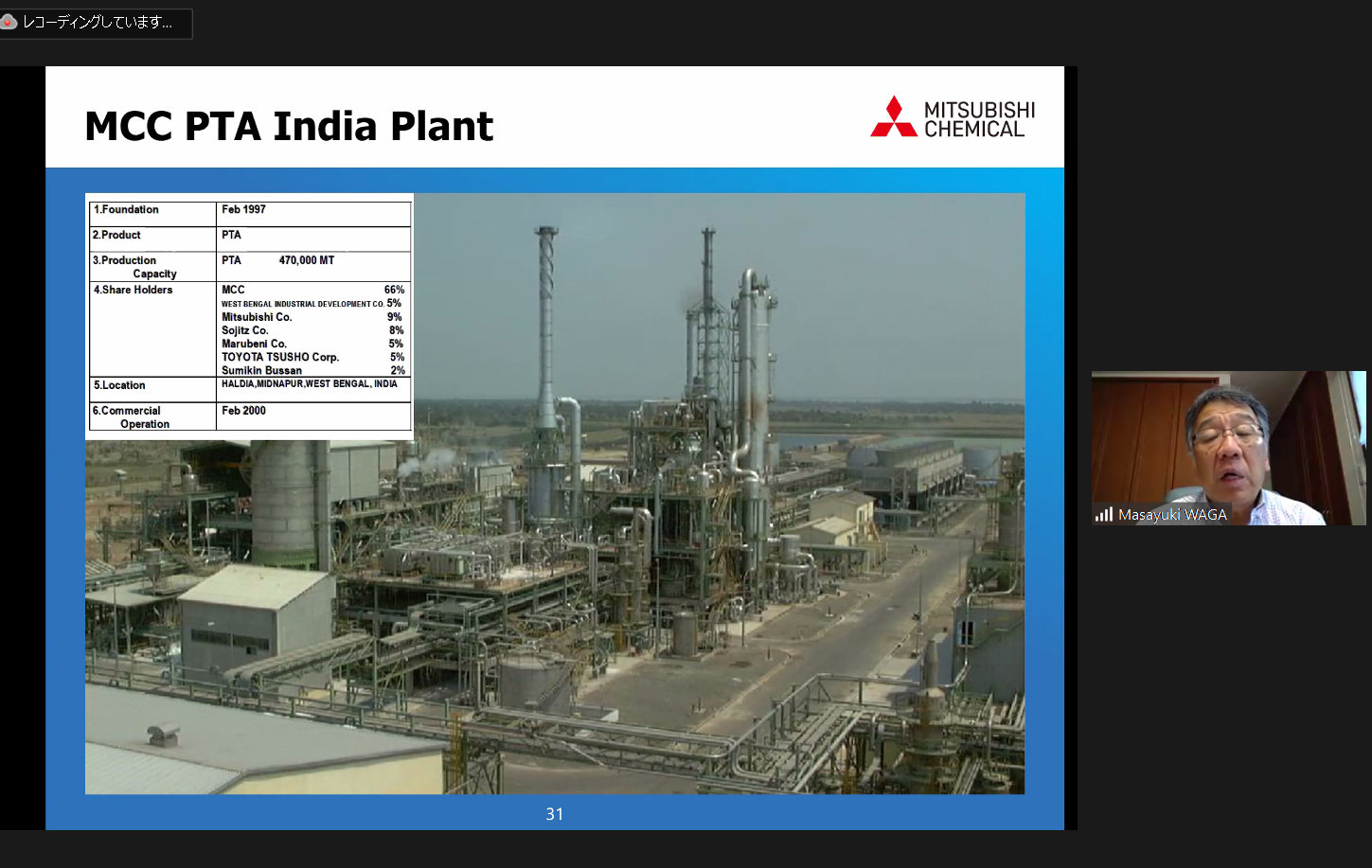Image resolution: width=1372 pixels, height=868 pixels.
Task: Click the recording status label
Action: (x=98, y=22)
